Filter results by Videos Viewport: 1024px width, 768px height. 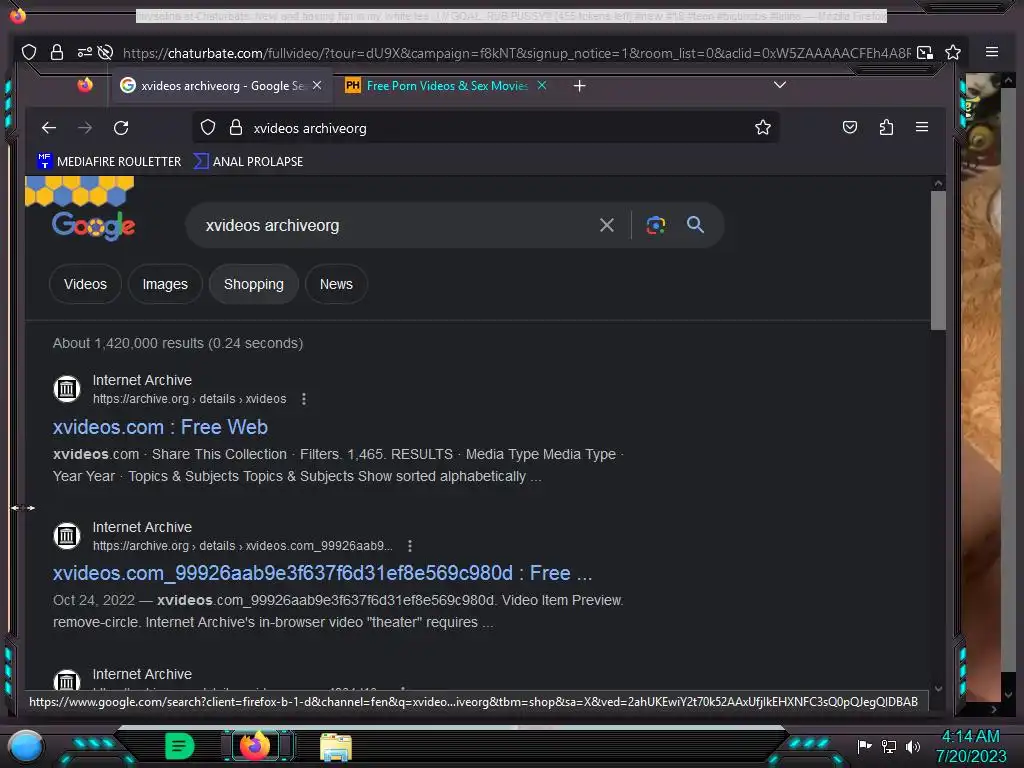point(86,284)
